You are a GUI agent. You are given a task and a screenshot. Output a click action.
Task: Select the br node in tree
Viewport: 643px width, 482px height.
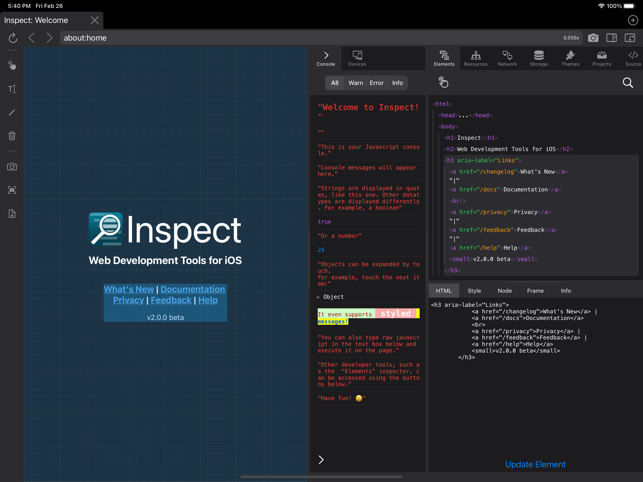[458, 201]
